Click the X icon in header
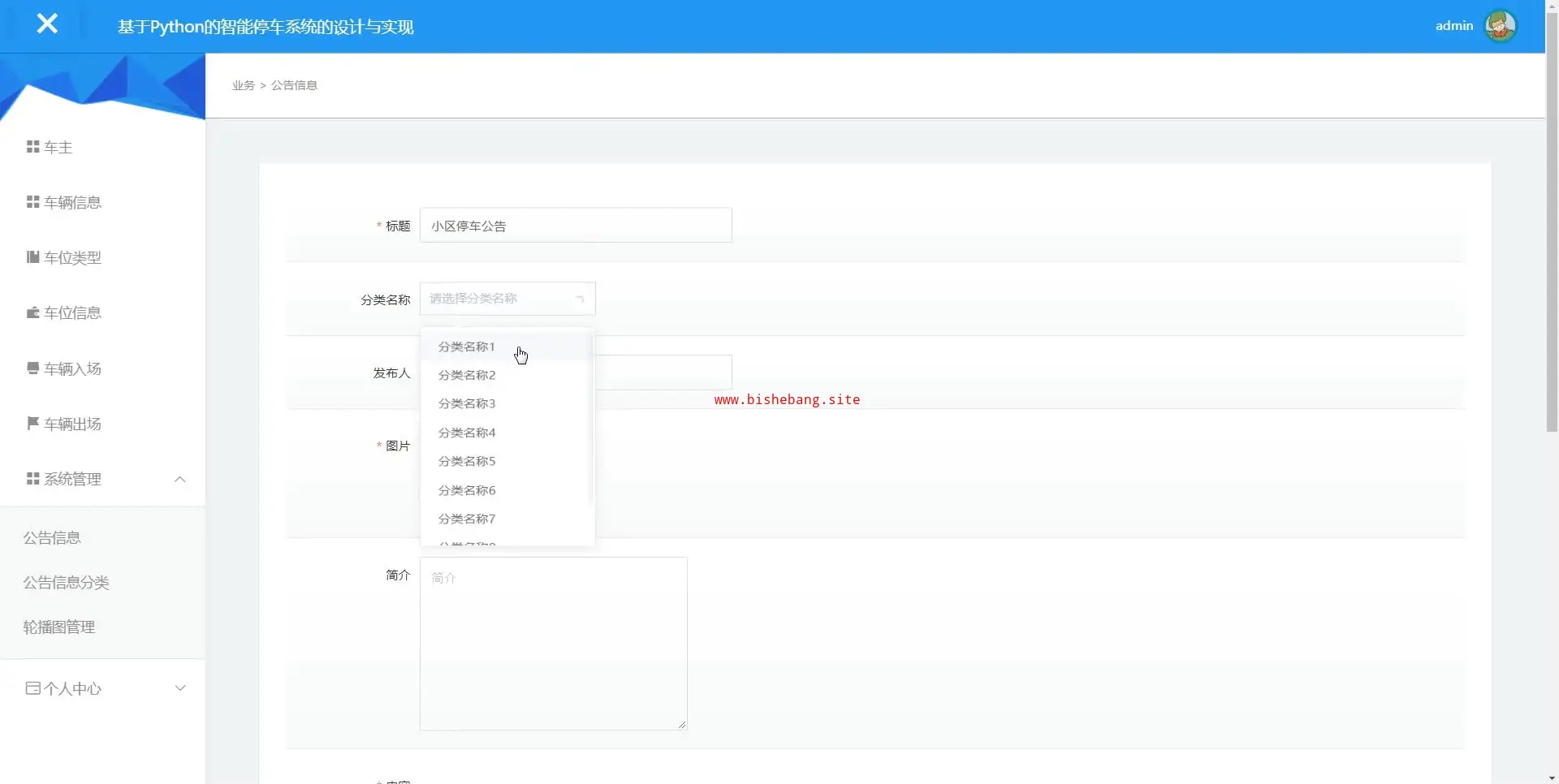Viewport: 1559px width, 784px height. click(x=47, y=24)
